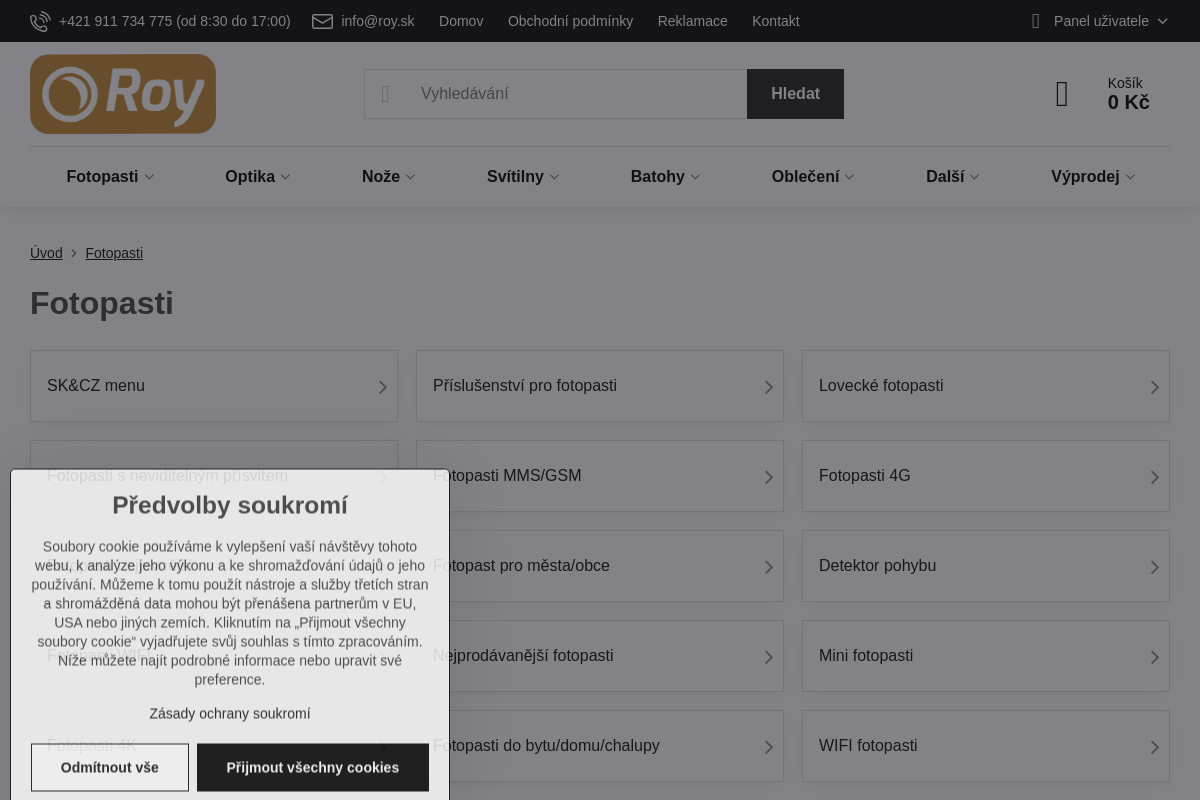
Task: Click arrow on Lovecké fotopasti tile
Action: coord(1154,387)
